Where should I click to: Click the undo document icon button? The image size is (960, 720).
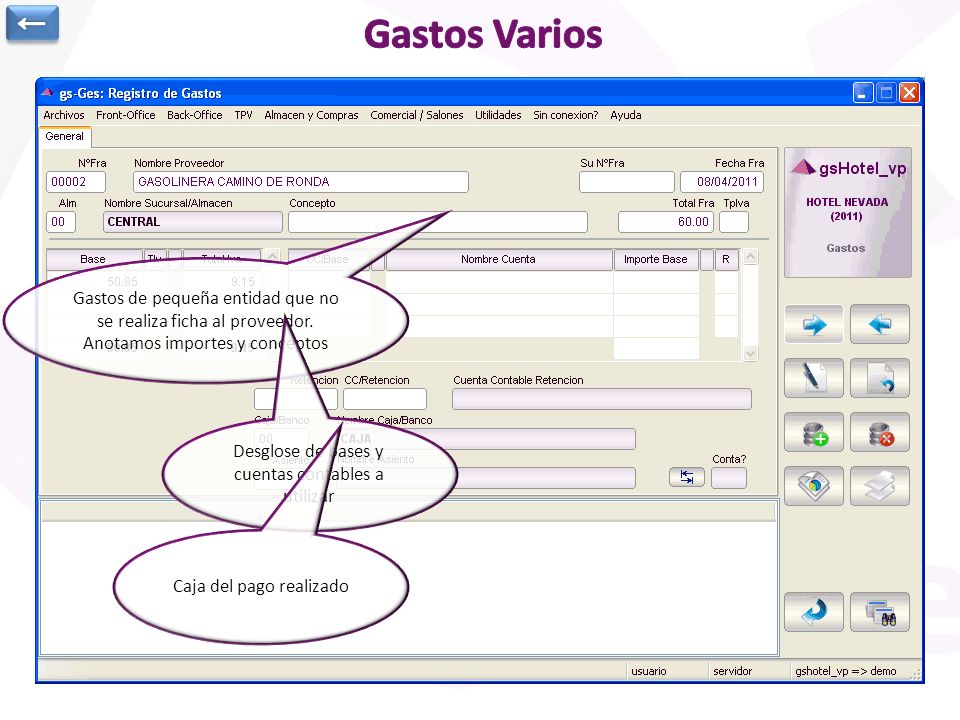tap(880, 378)
